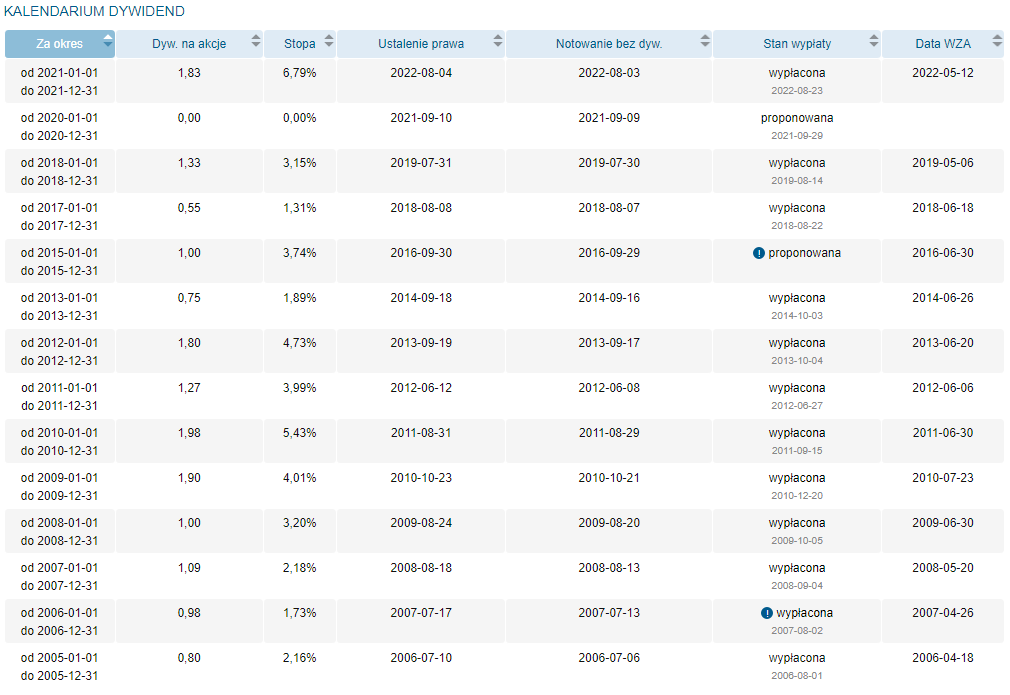Select payout date 2010-12-20

coord(797,497)
